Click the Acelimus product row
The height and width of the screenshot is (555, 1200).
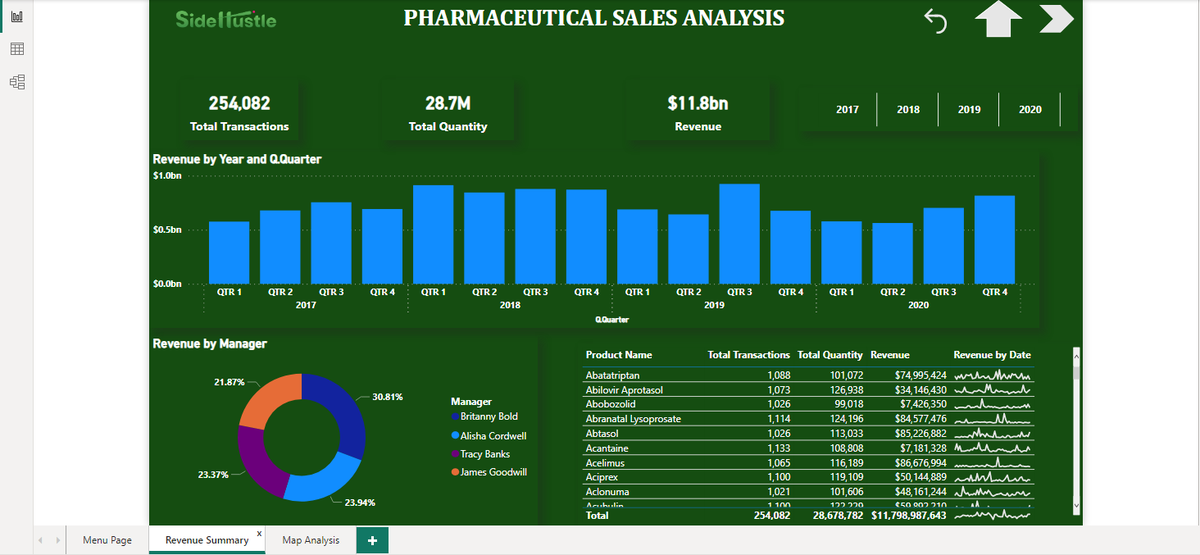tap(810, 464)
